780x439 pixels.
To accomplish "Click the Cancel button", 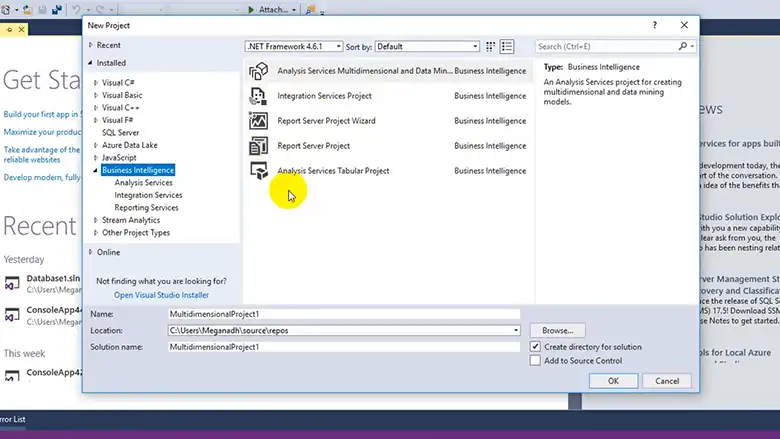I will [x=667, y=381].
